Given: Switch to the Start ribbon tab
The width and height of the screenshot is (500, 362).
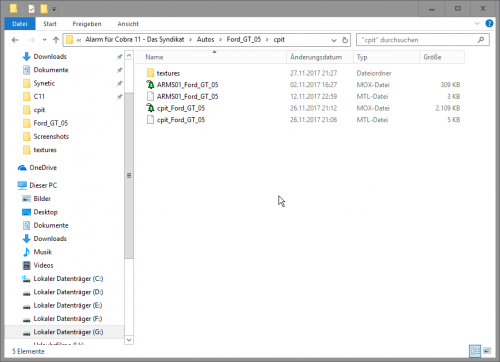Looking at the screenshot, I should [x=50, y=24].
